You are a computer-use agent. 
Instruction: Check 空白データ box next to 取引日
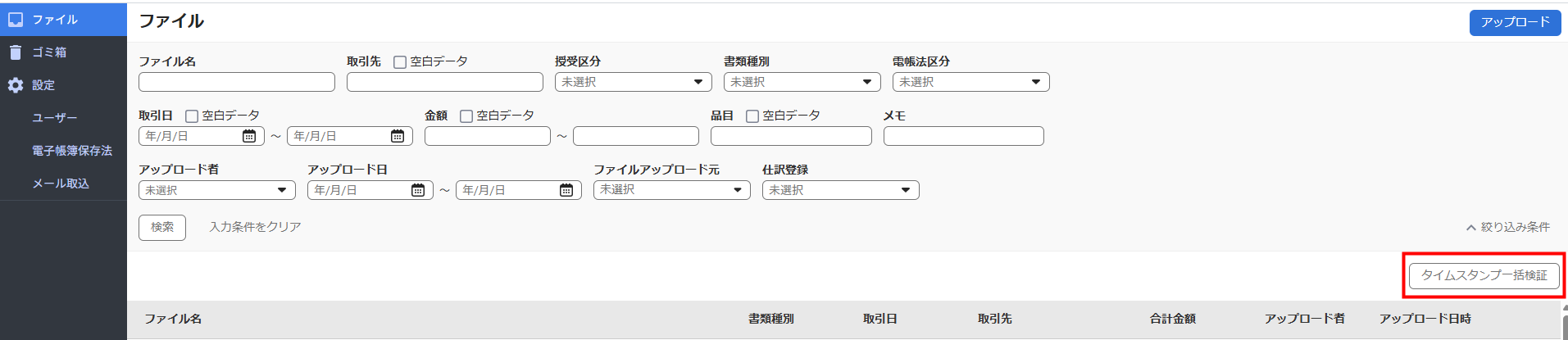192,116
